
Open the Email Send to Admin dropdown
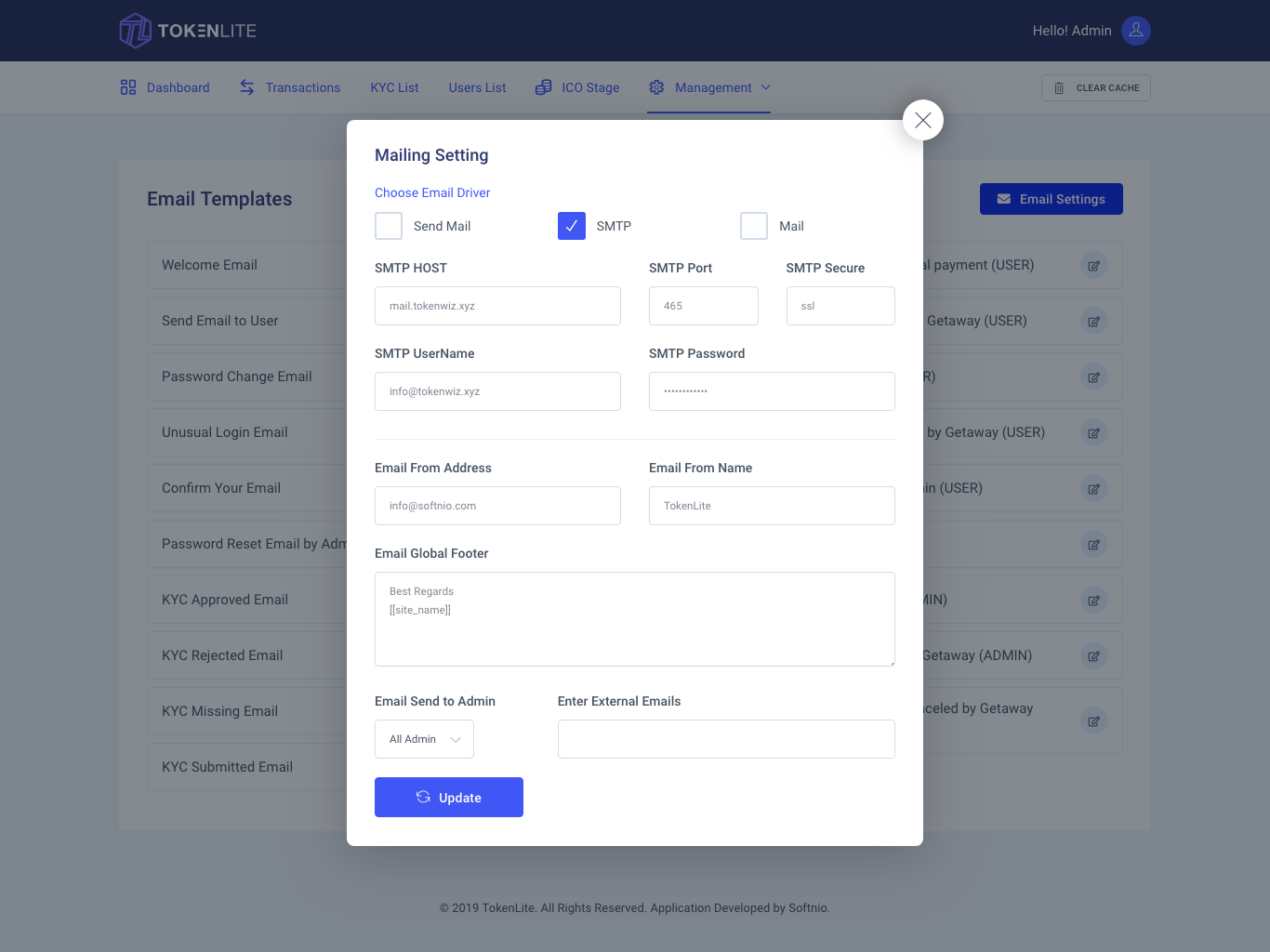(x=424, y=738)
